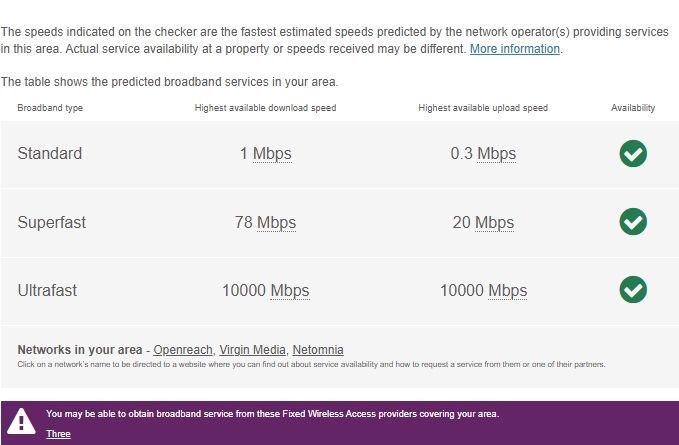Click the Standard availability checkmark icon
The width and height of the screenshot is (679, 445).
pyautogui.click(x=633, y=153)
